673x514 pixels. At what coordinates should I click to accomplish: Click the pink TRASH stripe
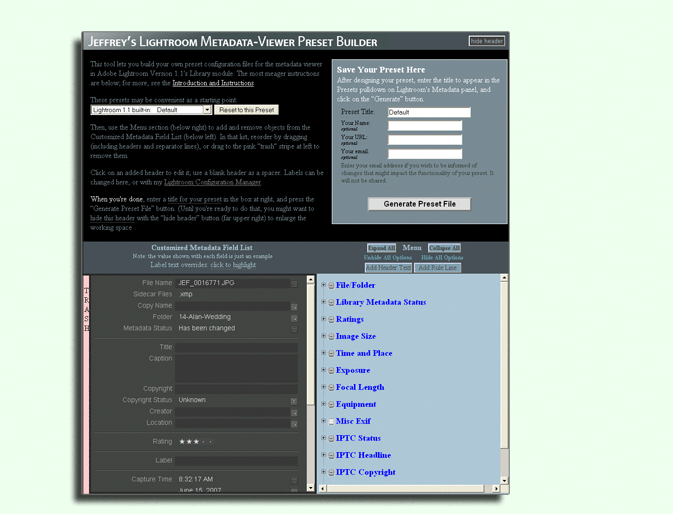86,384
